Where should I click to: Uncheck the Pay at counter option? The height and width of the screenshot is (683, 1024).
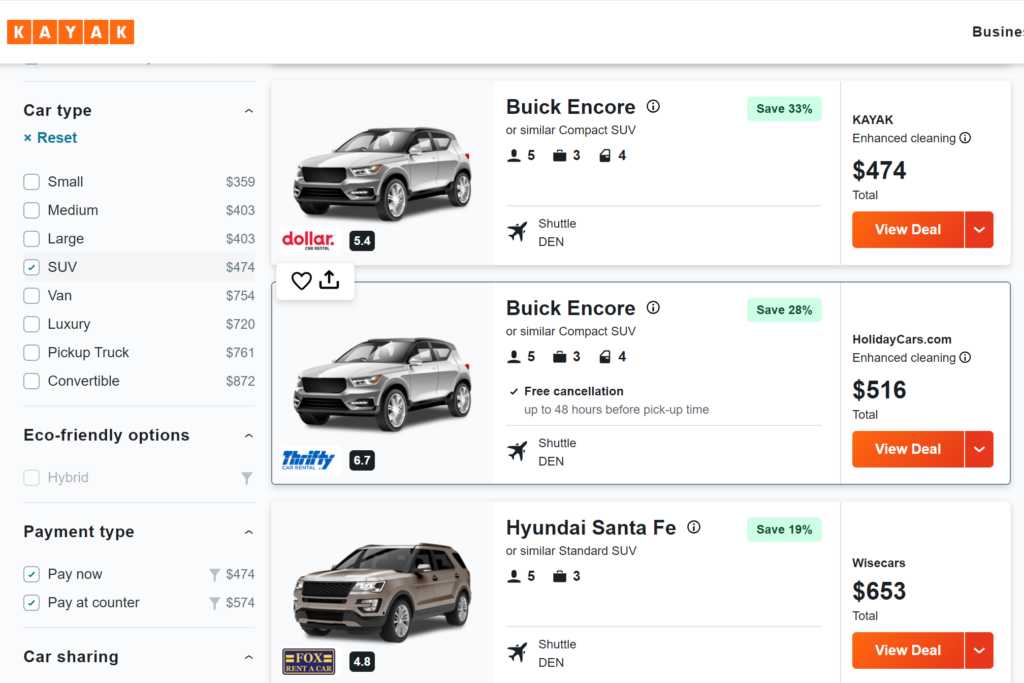[x=31, y=603]
